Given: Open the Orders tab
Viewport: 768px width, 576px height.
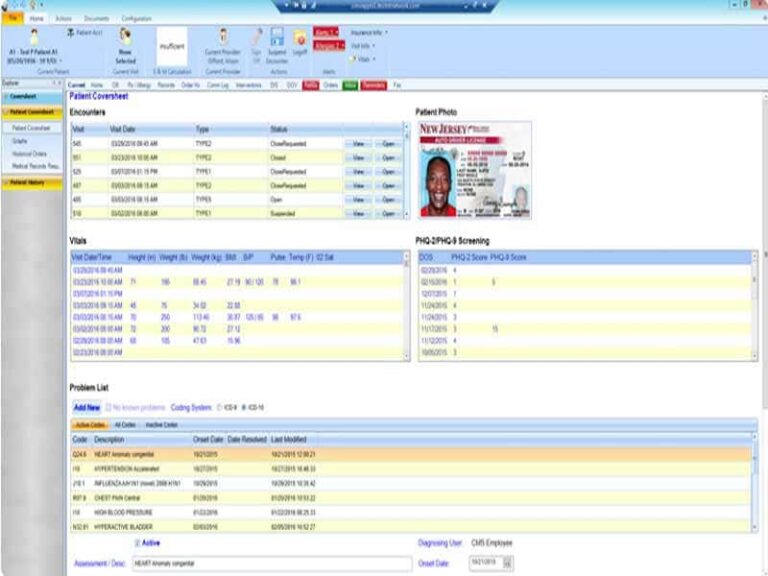Looking at the screenshot, I should tap(331, 85).
